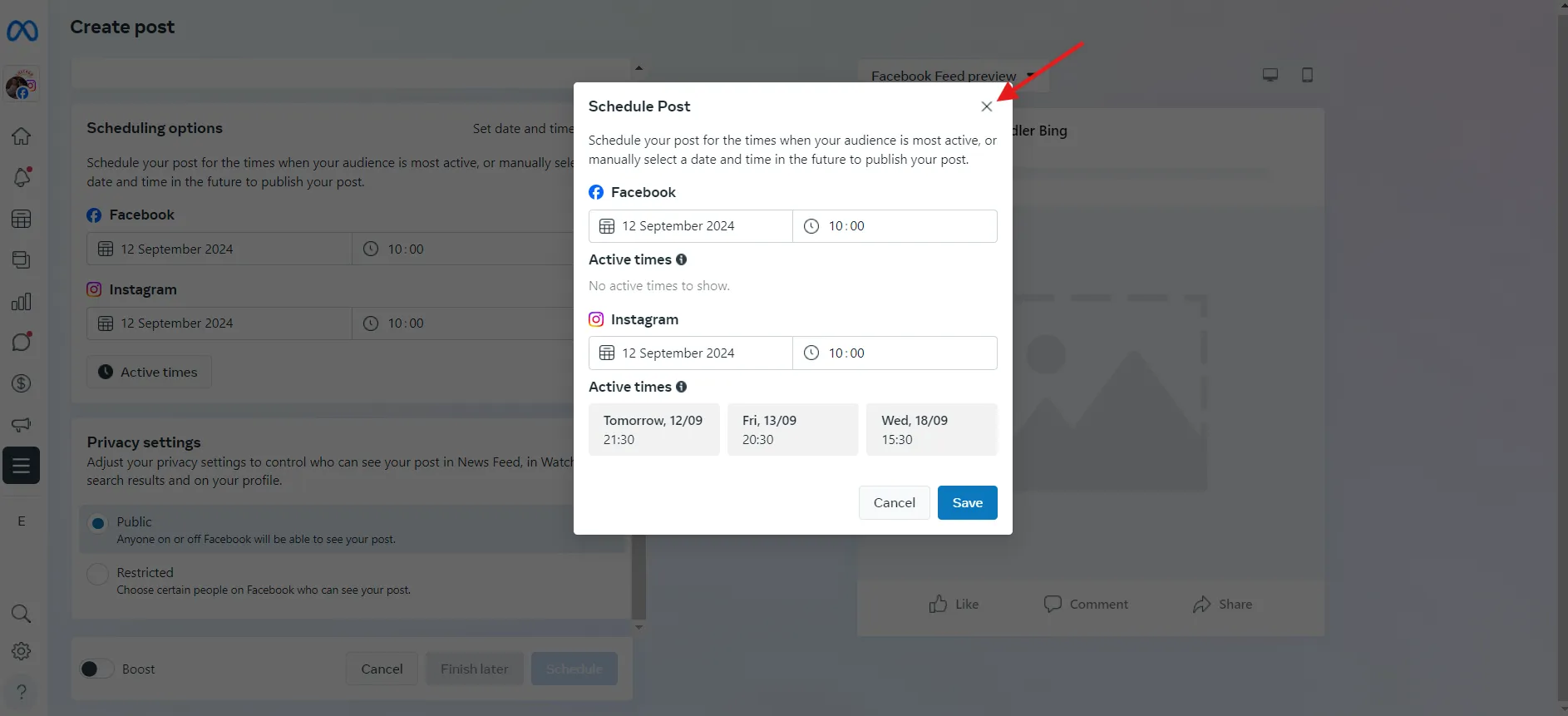
Task: Open the Inbox chat bubble icon
Action: (22, 342)
